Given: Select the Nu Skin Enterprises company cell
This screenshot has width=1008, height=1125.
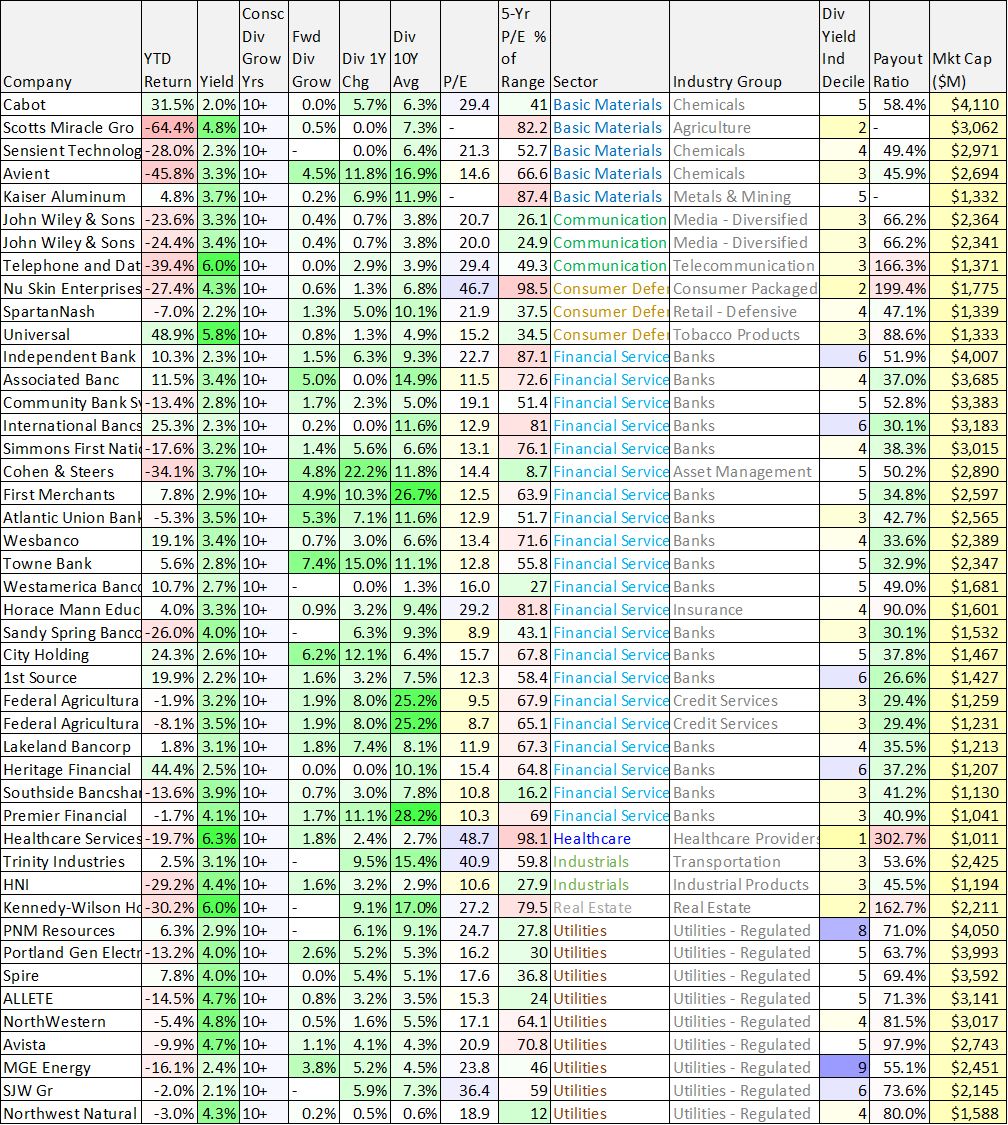Looking at the screenshot, I should tap(71, 288).
